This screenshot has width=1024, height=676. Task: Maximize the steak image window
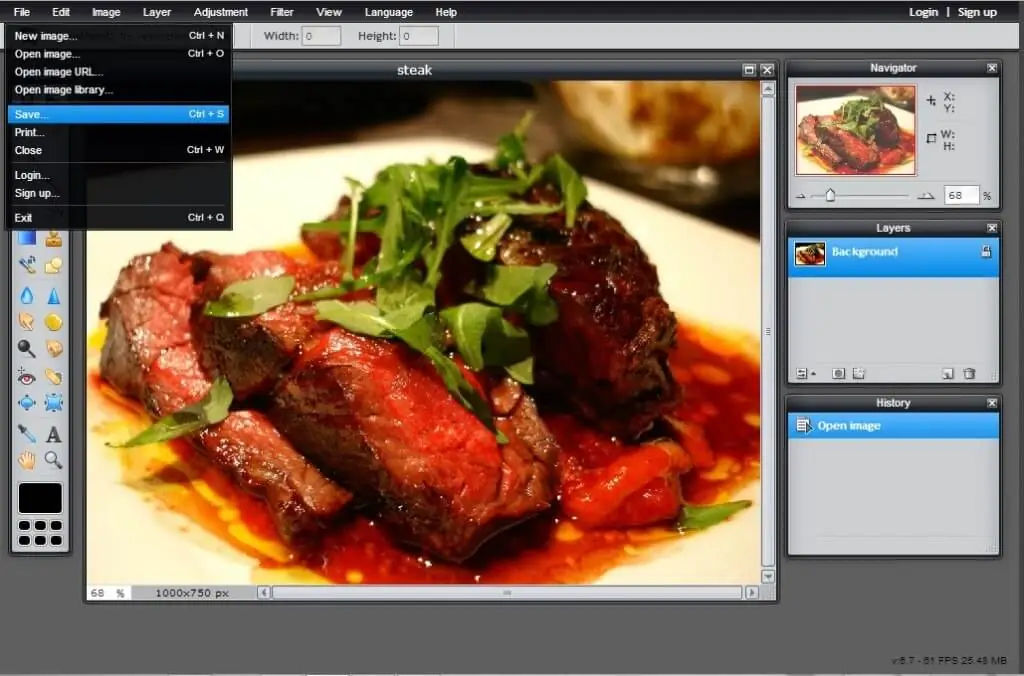point(749,70)
